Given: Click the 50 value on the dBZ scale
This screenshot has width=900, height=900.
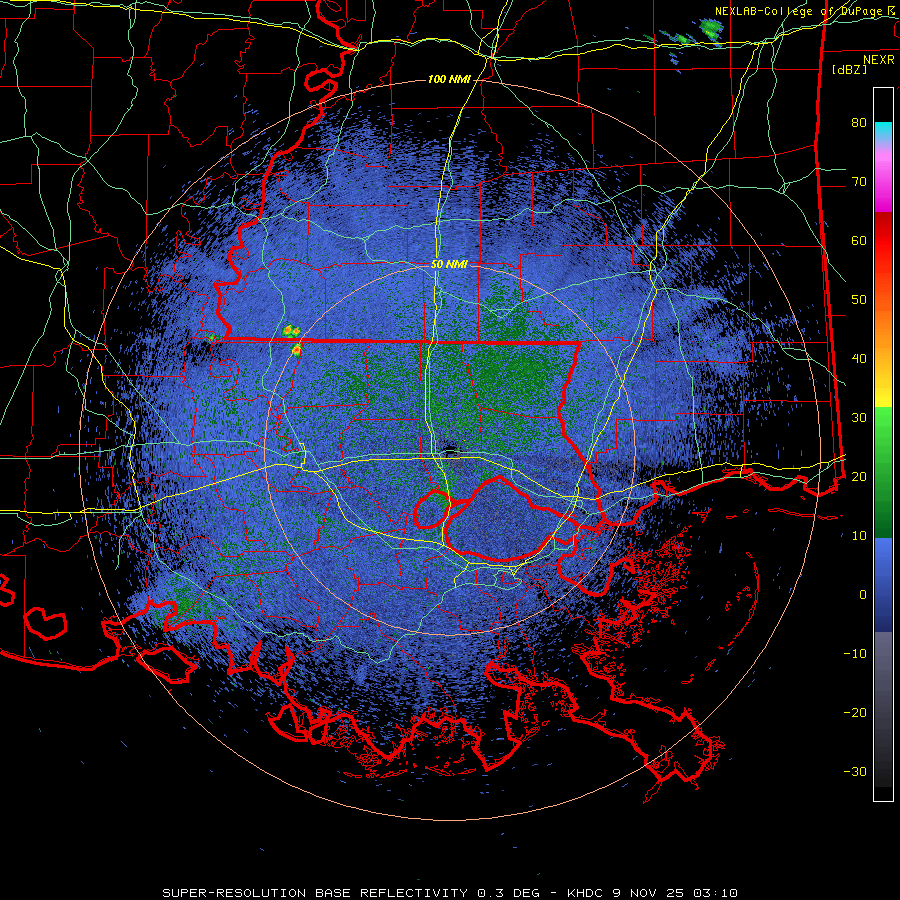Looking at the screenshot, I should tap(859, 300).
